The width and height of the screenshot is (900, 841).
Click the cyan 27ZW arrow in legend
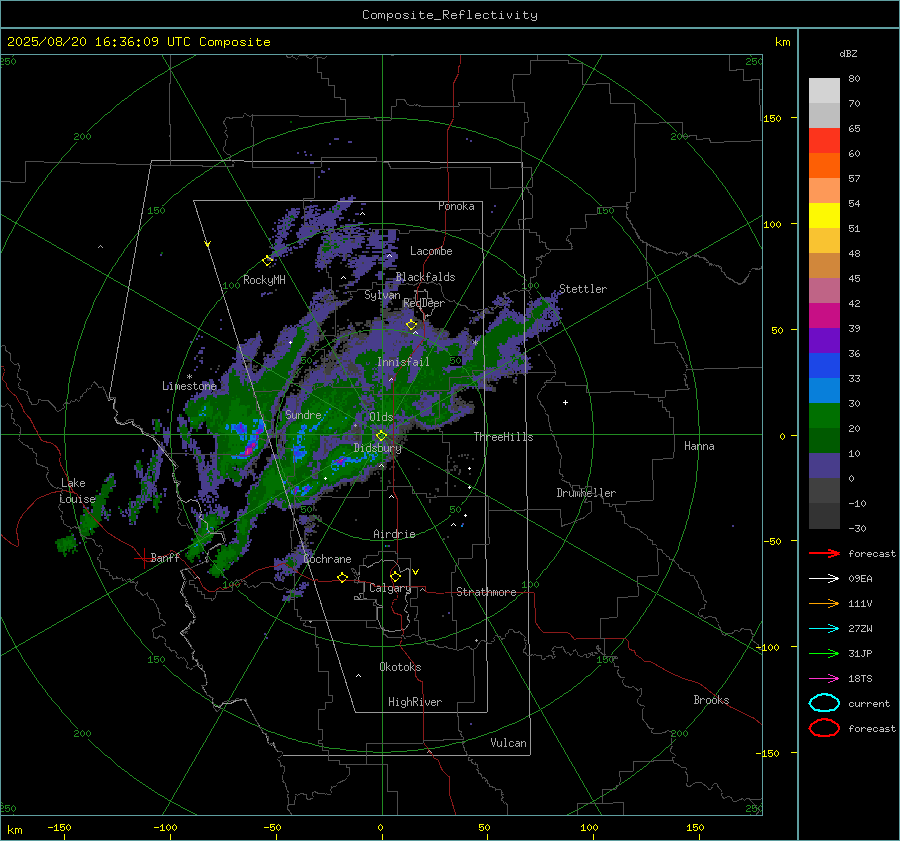click(824, 629)
